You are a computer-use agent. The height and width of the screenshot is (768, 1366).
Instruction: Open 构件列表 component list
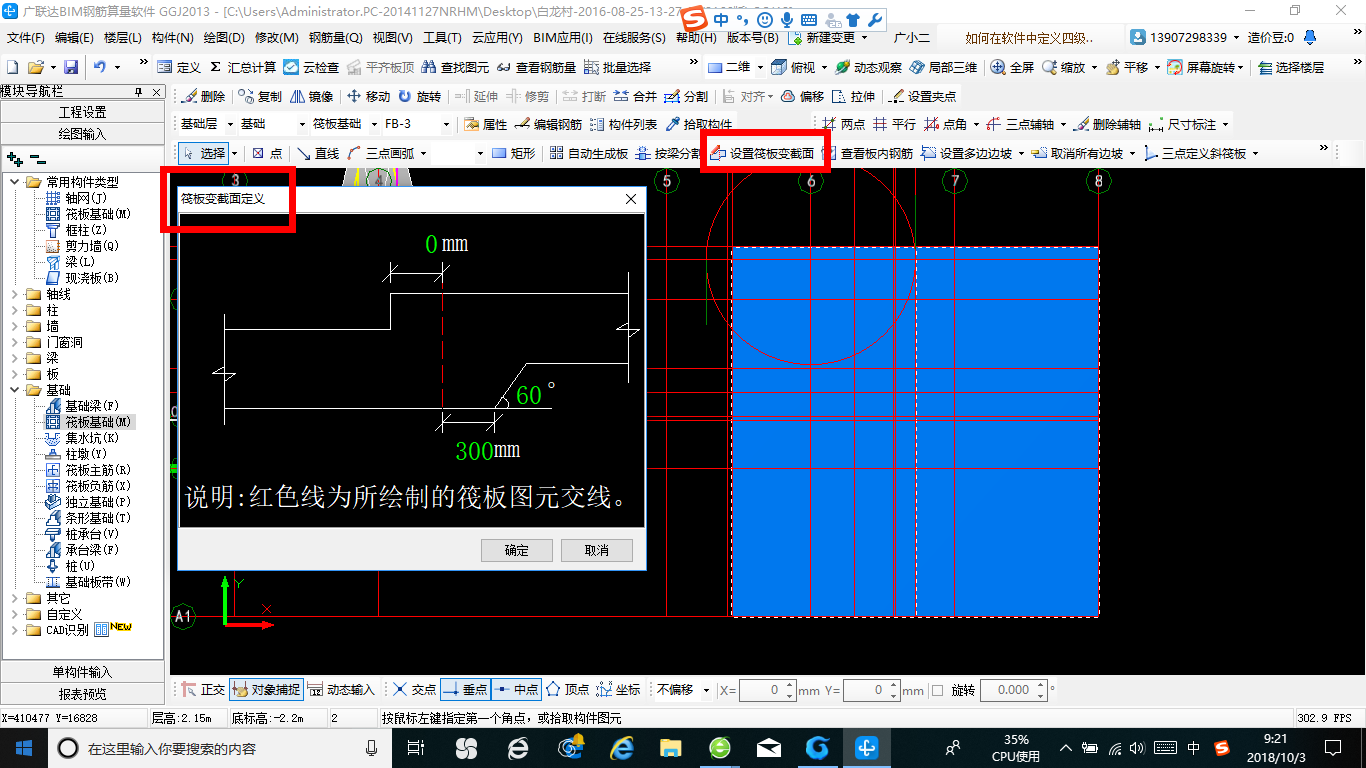624,125
